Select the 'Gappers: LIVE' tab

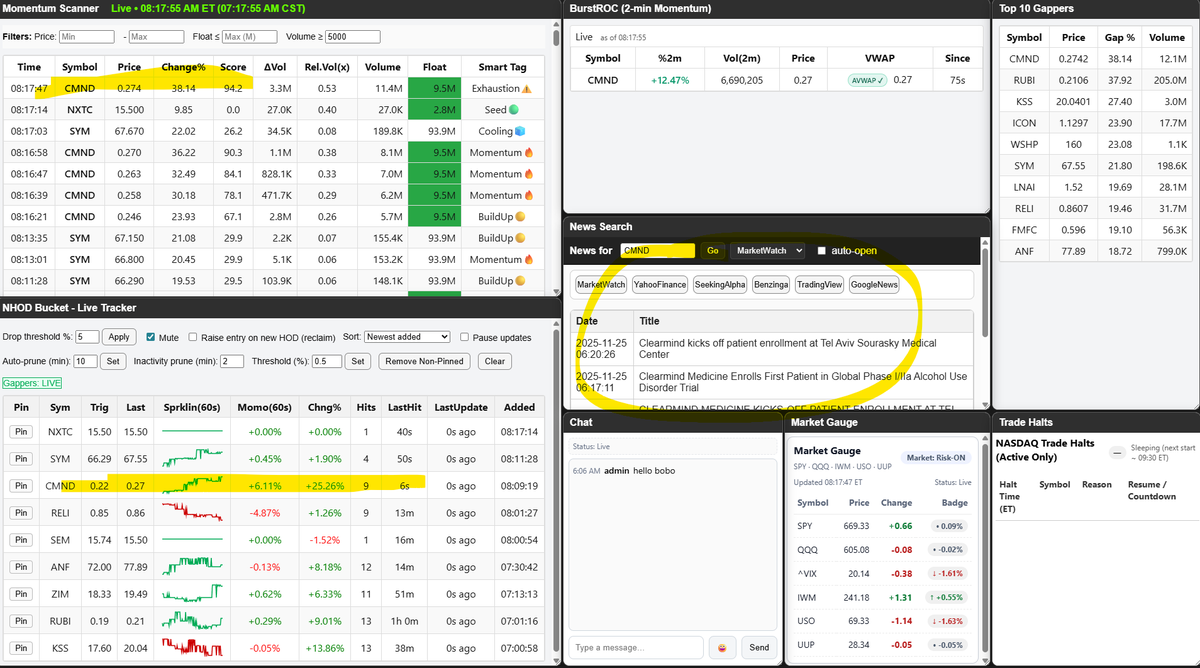30,383
